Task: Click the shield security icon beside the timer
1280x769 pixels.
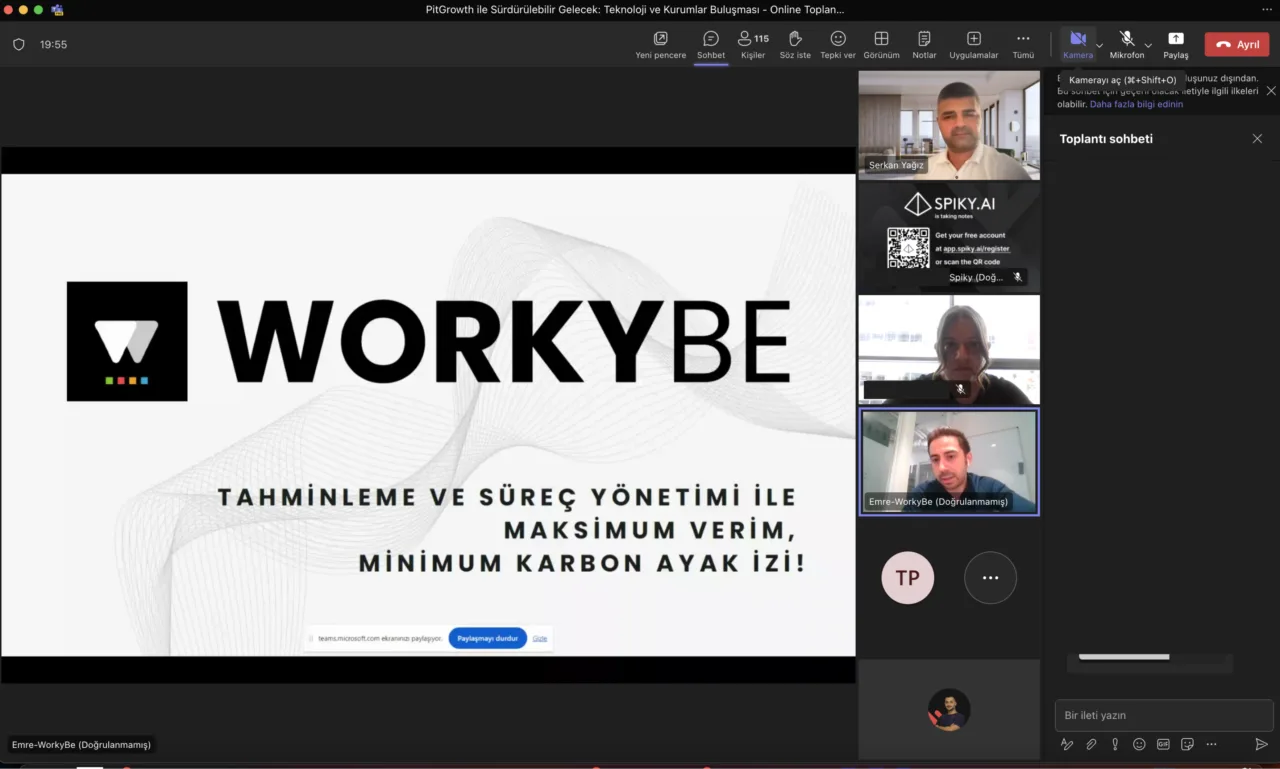Action: tap(18, 44)
